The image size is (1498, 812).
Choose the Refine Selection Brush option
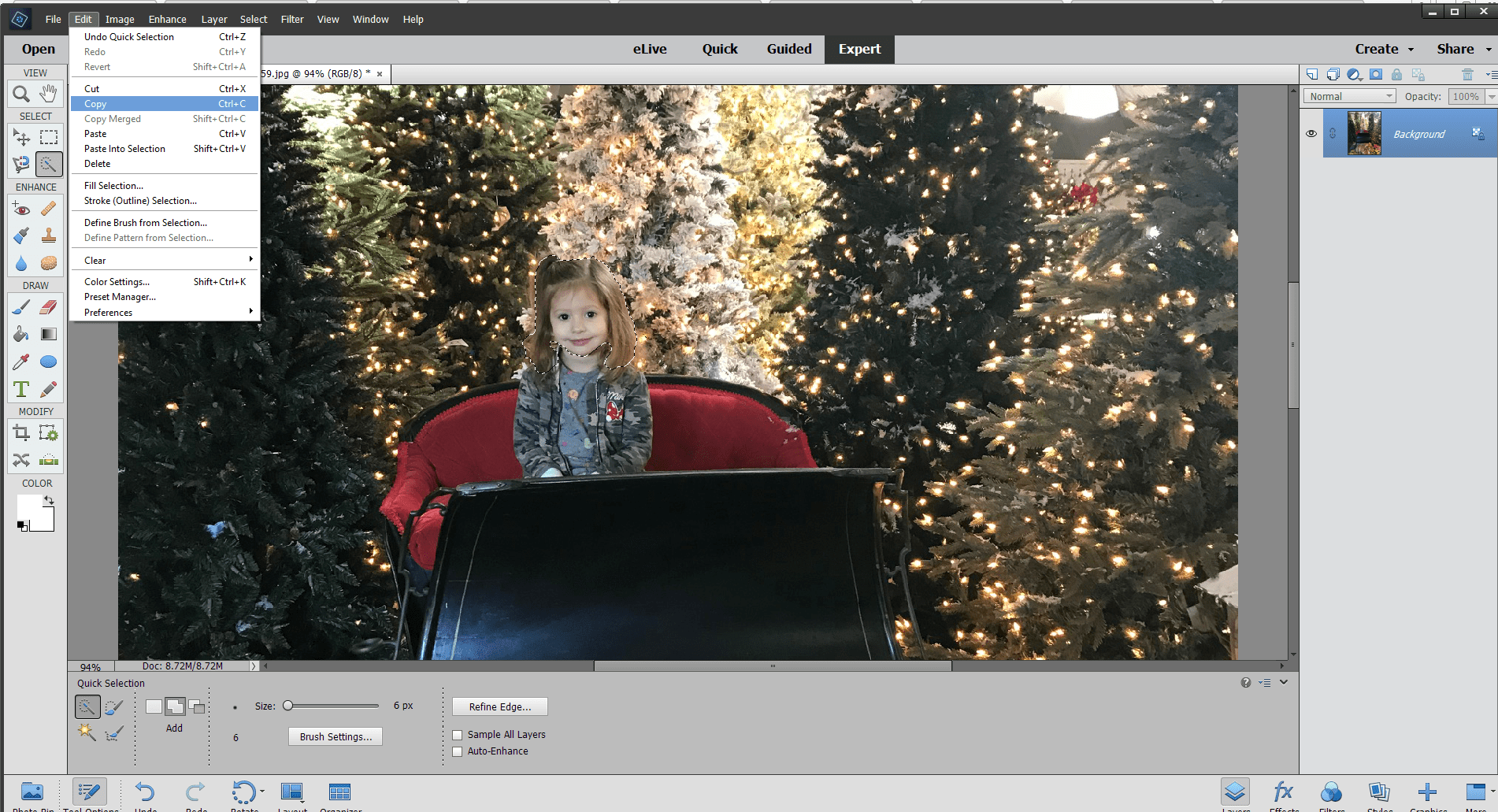coord(114,732)
